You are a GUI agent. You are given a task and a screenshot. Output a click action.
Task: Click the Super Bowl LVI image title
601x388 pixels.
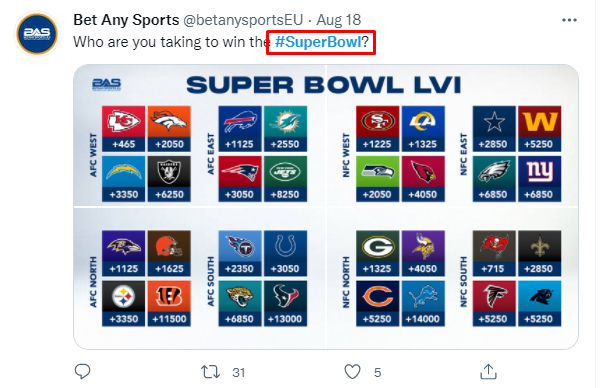coord(324,85)
